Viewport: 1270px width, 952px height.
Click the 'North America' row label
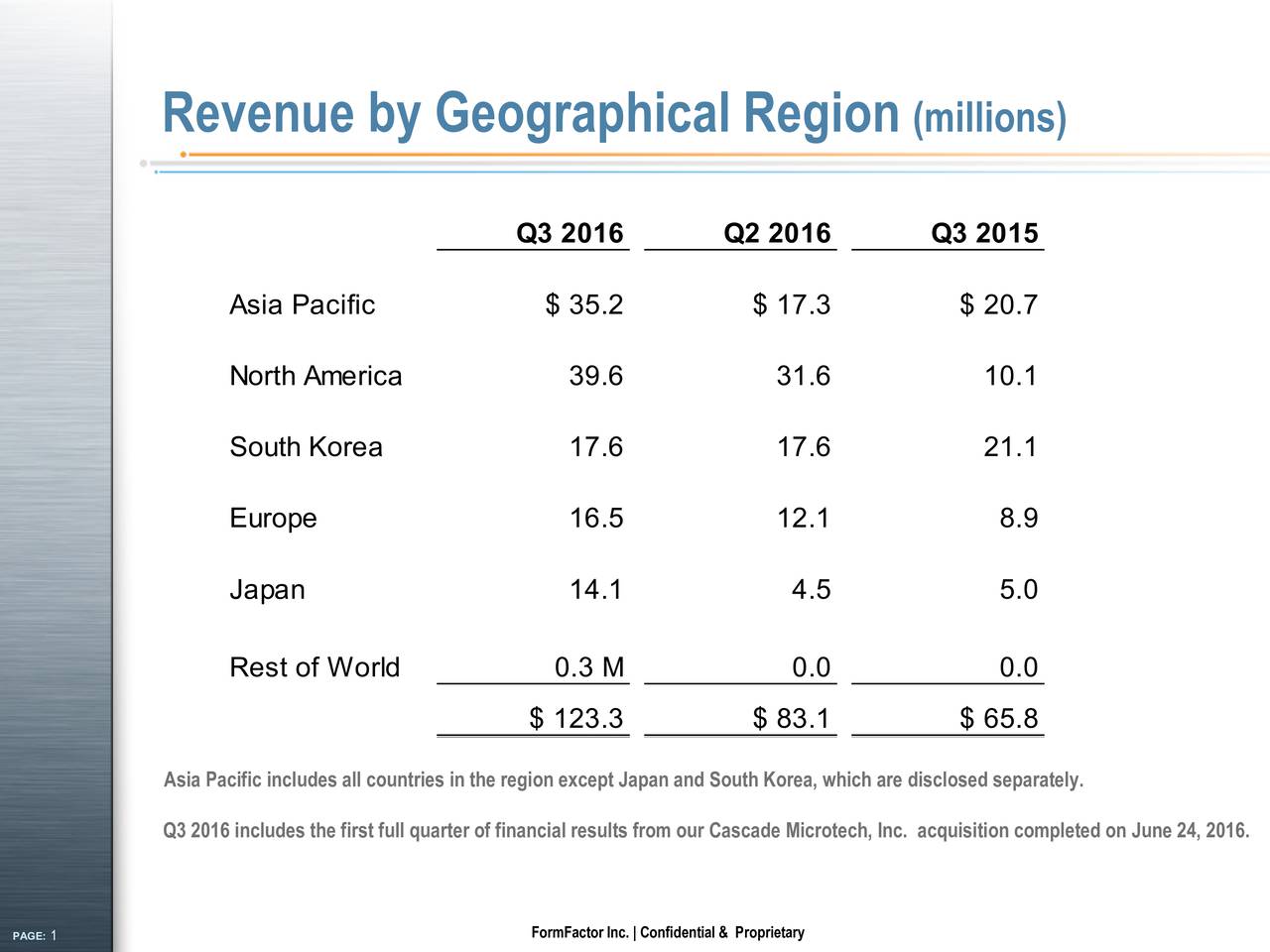(316, 376)
